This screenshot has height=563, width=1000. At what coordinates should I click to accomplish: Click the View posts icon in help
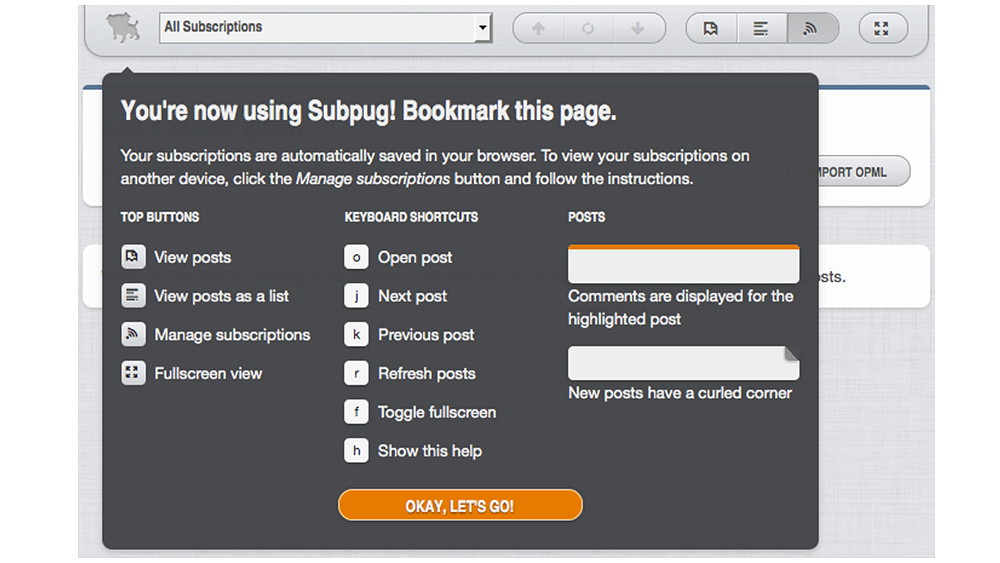pos(133,257)
